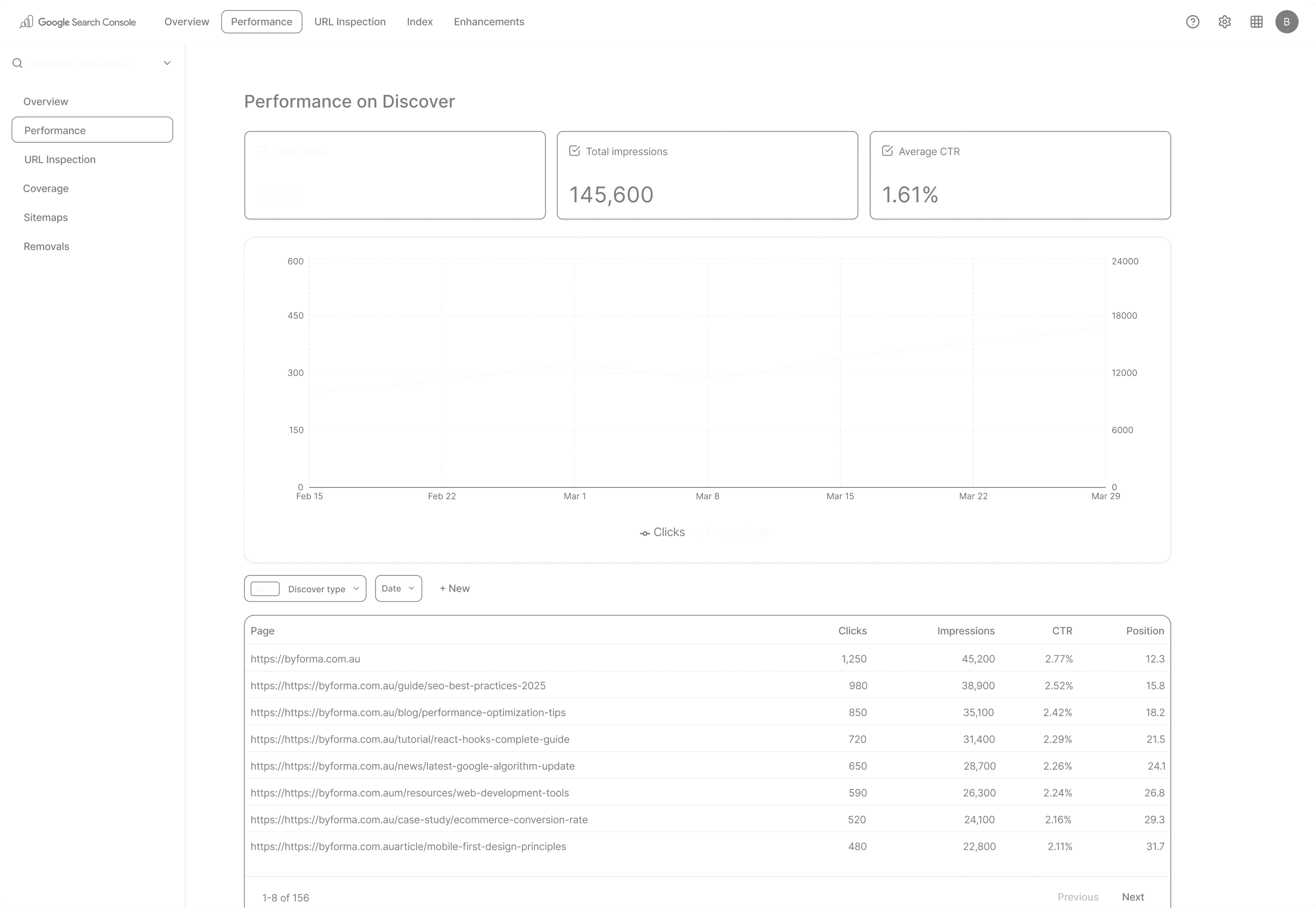Click the Google Search Console logo icon

click(26, 22)
